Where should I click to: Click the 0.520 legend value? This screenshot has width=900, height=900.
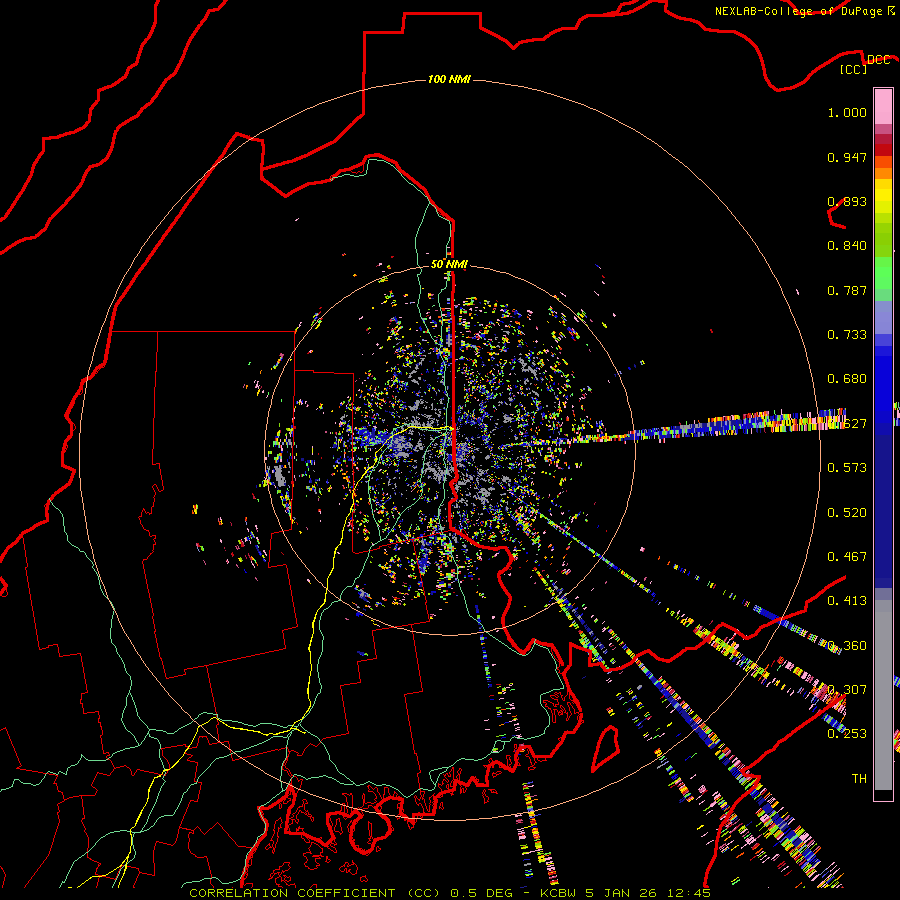pyautogui.click(x=847, y=513)
